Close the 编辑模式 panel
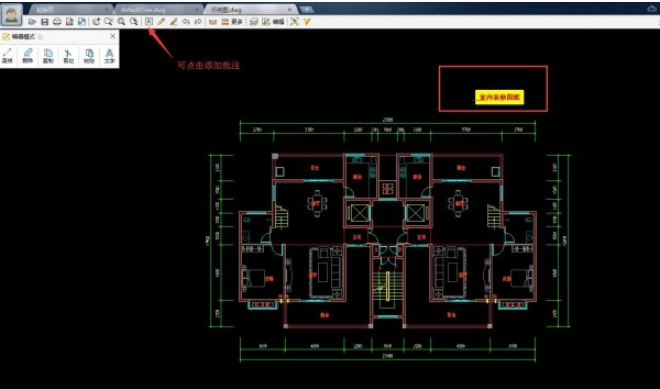Screen dimensions: 660x389 (x=112, y=37)
